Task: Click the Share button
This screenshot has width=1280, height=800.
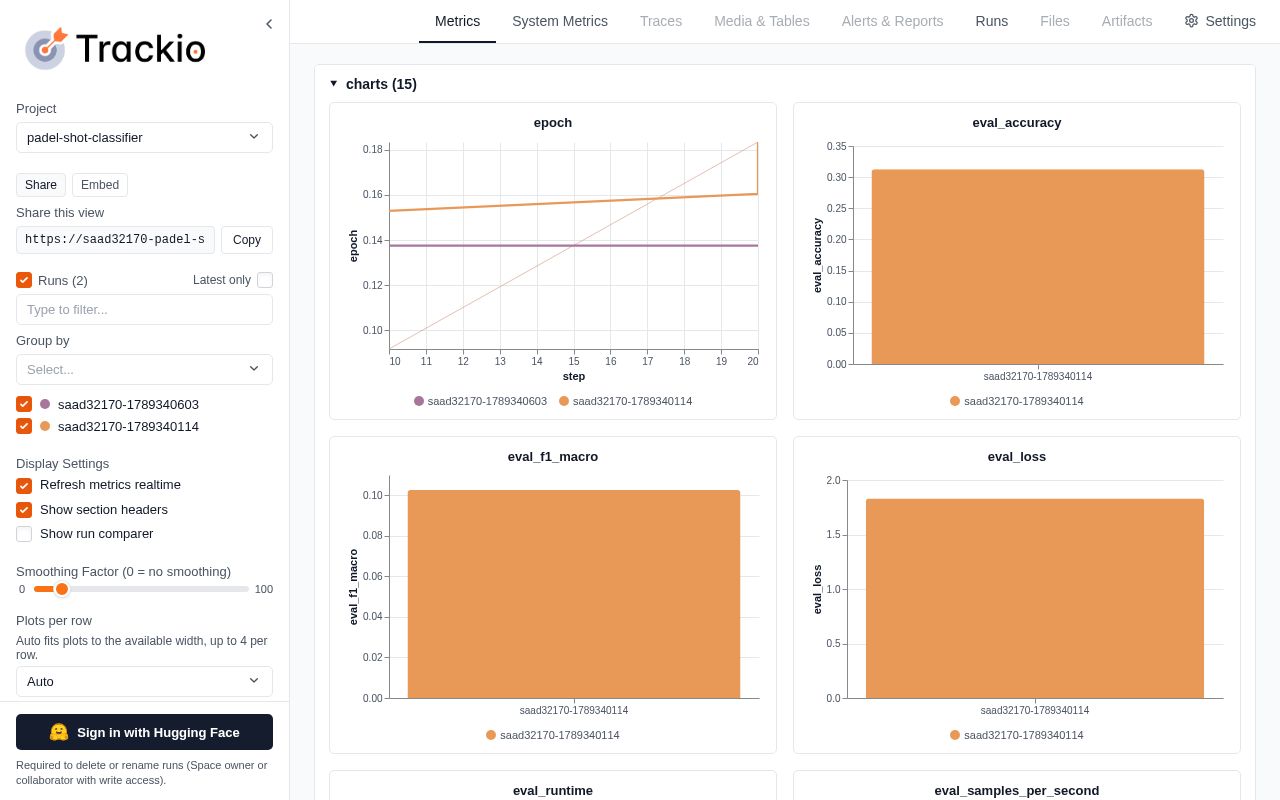Action: pyautogui.click(x=41, y=185)
